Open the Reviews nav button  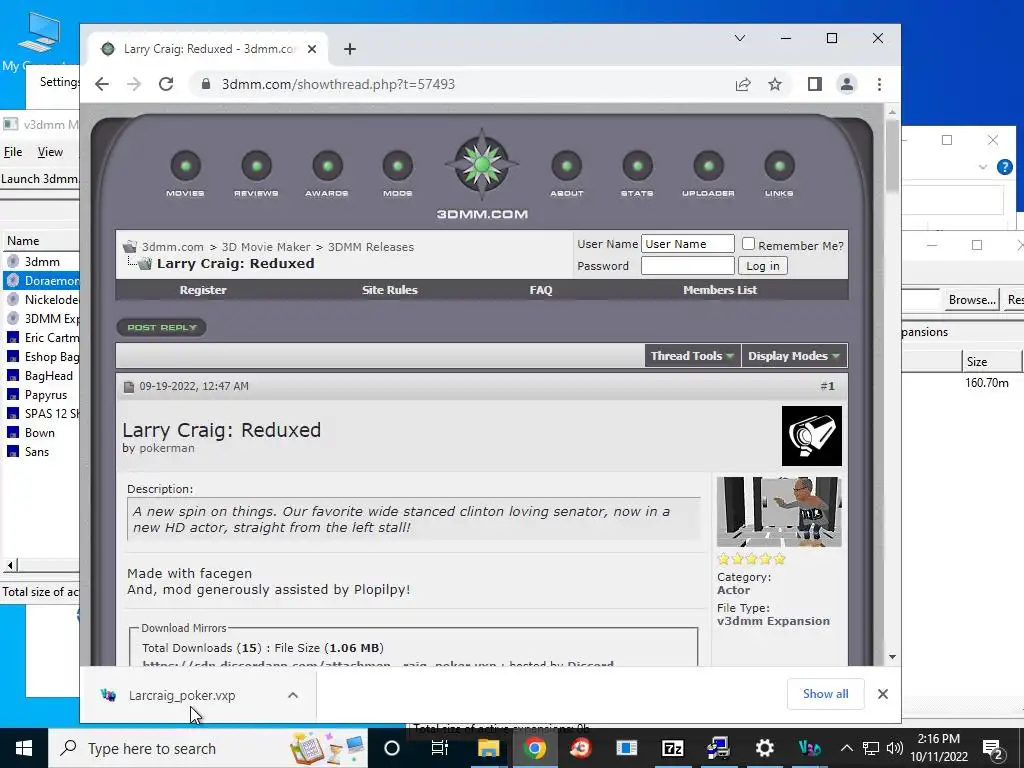256,174
